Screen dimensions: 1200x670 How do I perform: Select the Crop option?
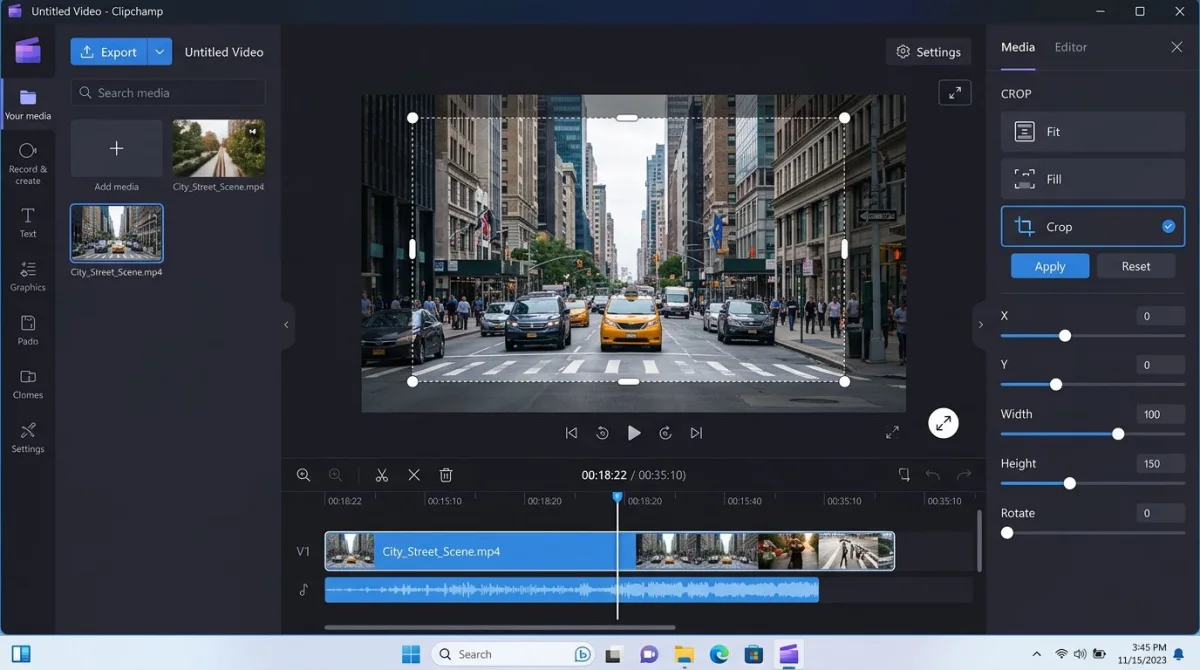click(x=1093, y=227)
